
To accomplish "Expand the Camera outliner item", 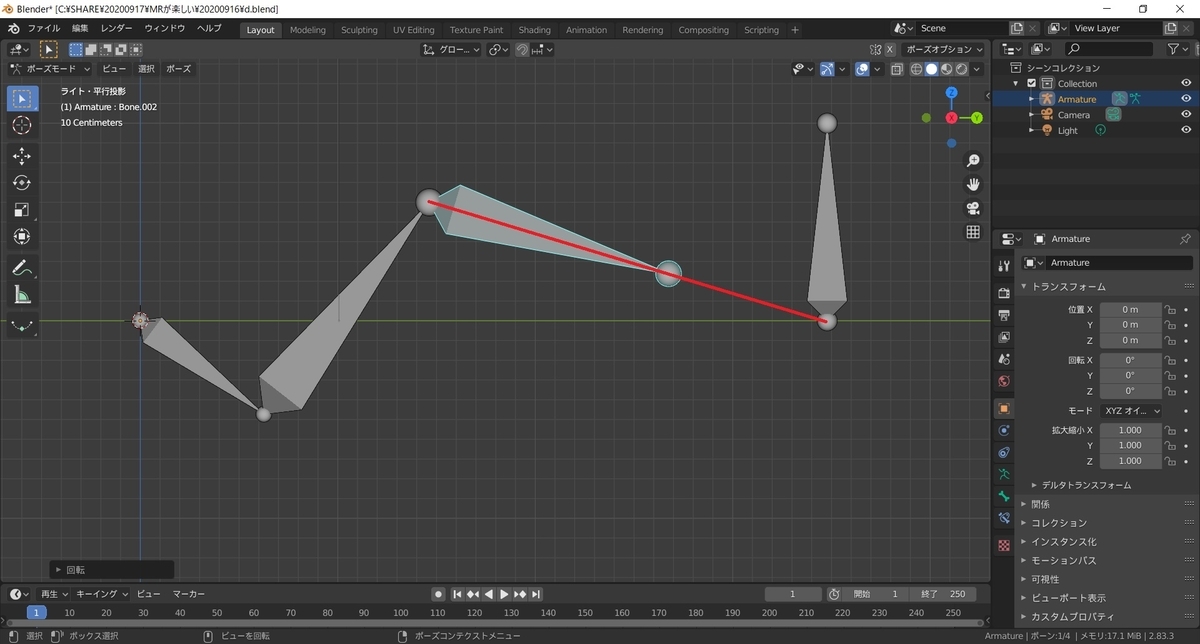I will (1032, 115).
